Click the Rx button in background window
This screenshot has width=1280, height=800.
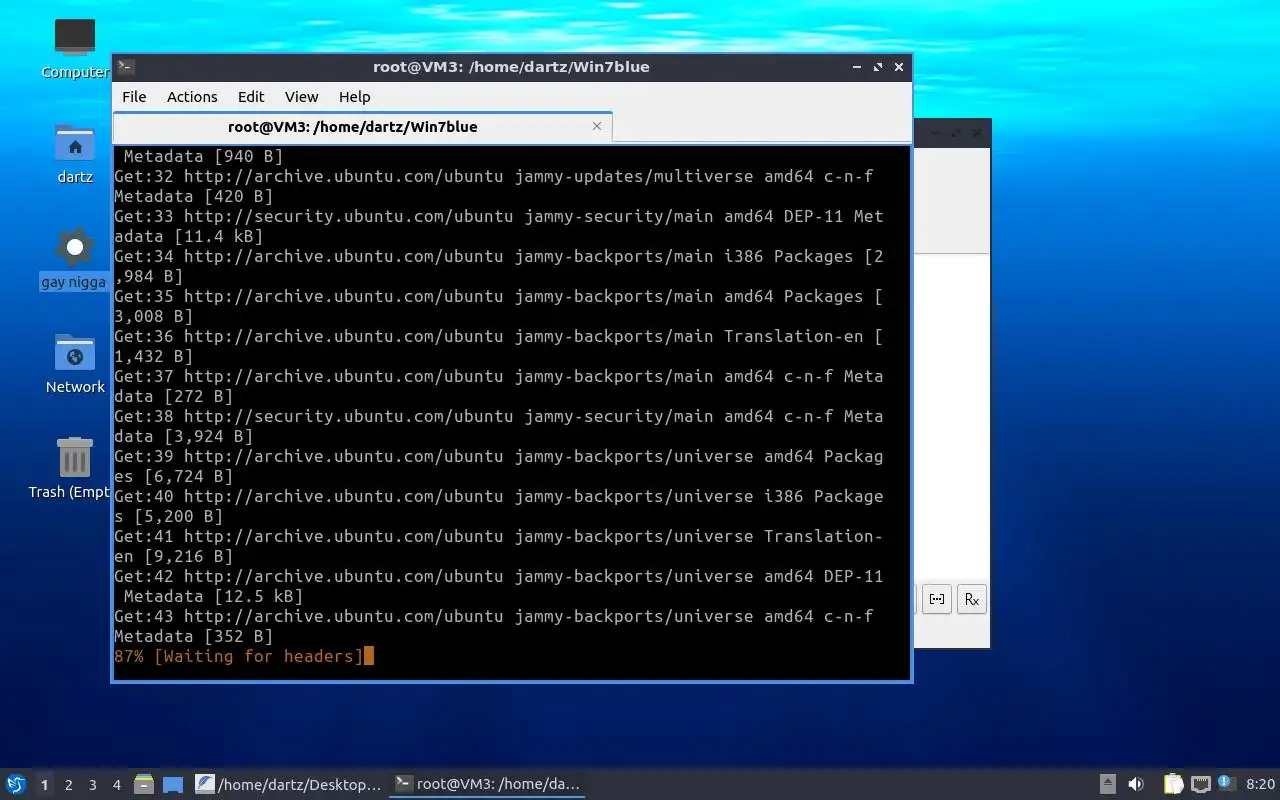[971, 599]
